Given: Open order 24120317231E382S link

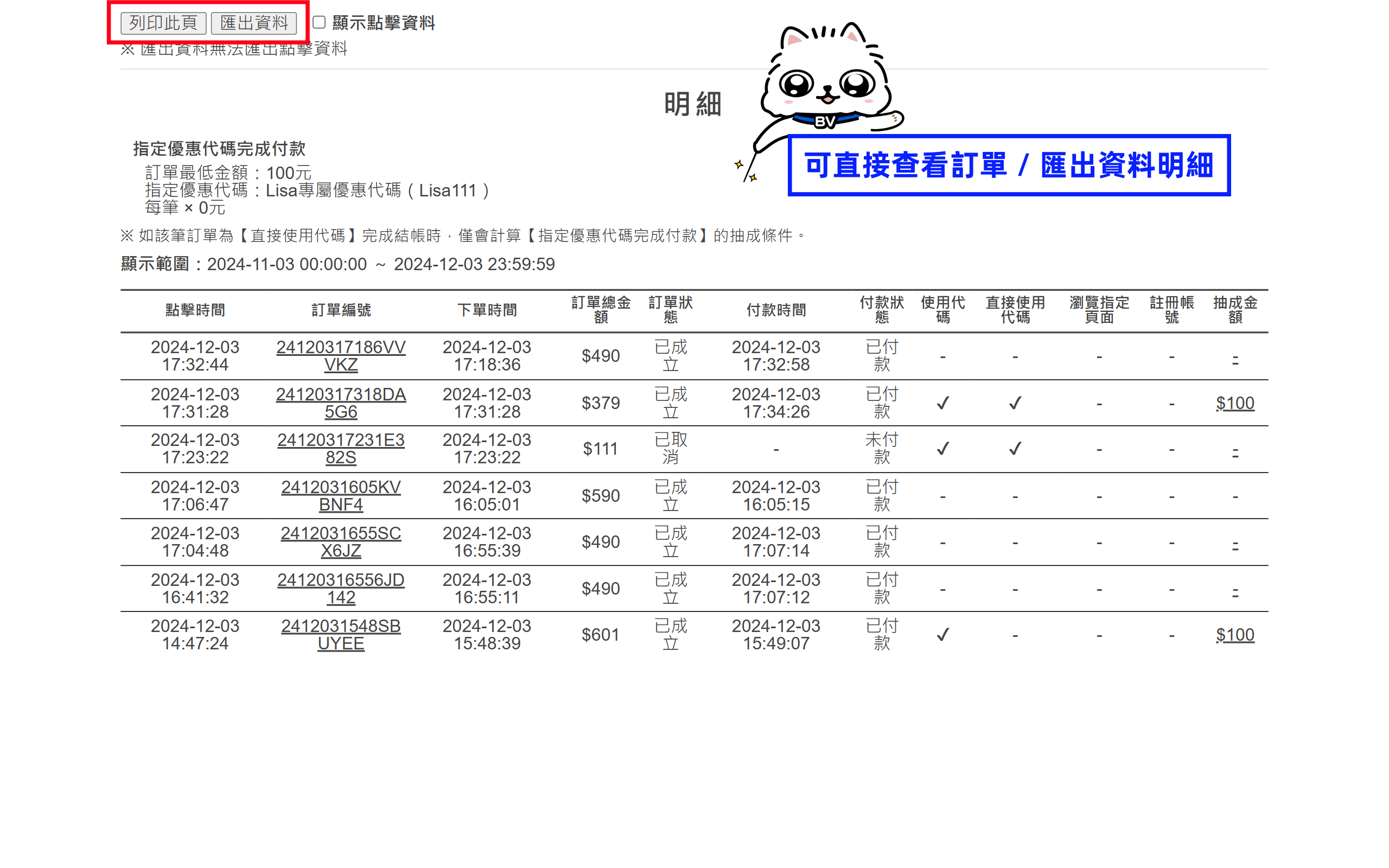Looking at the screenshot, I should [x=341, y=448].
